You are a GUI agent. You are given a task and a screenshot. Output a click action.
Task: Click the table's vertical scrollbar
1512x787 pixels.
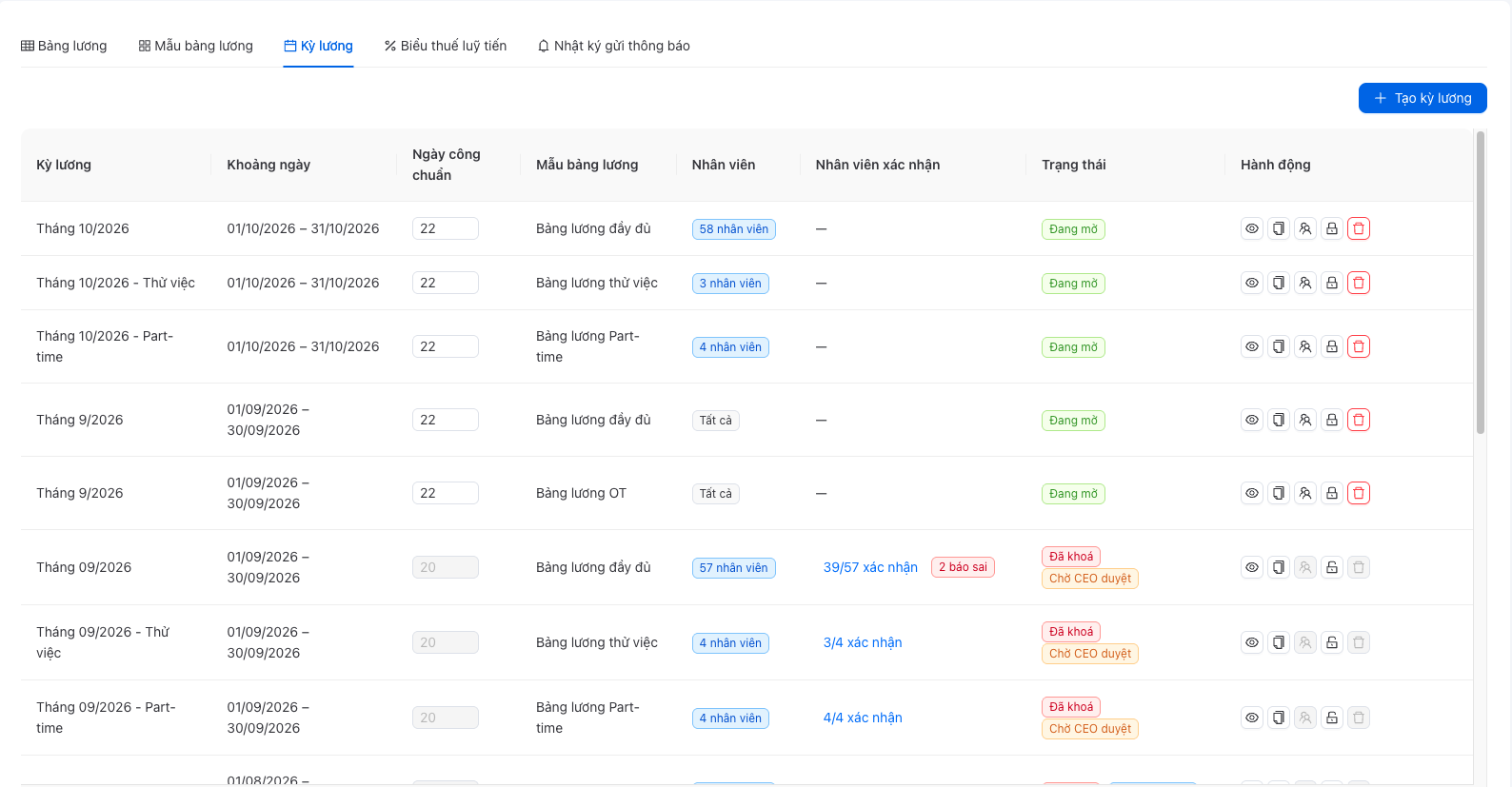click(x=1481, y=283)
